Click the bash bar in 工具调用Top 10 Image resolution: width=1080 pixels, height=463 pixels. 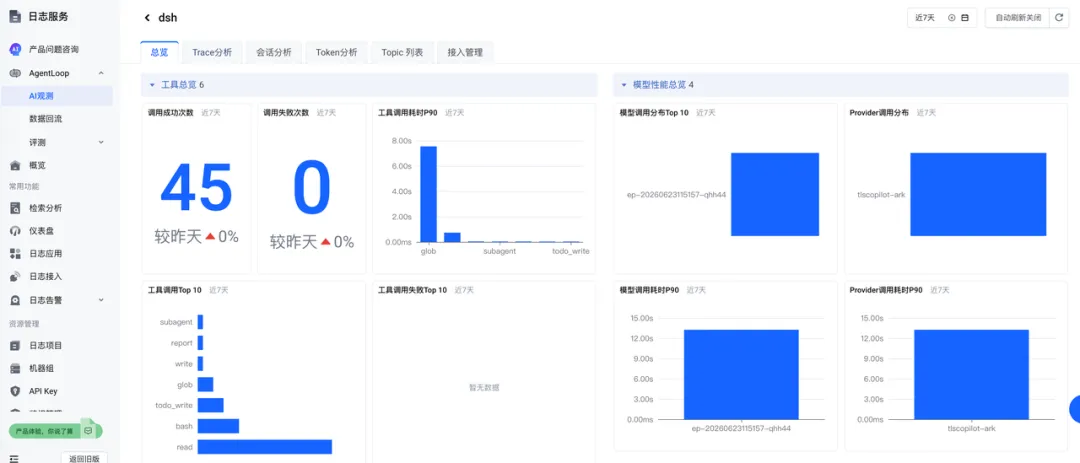click(x=218, y=426)
